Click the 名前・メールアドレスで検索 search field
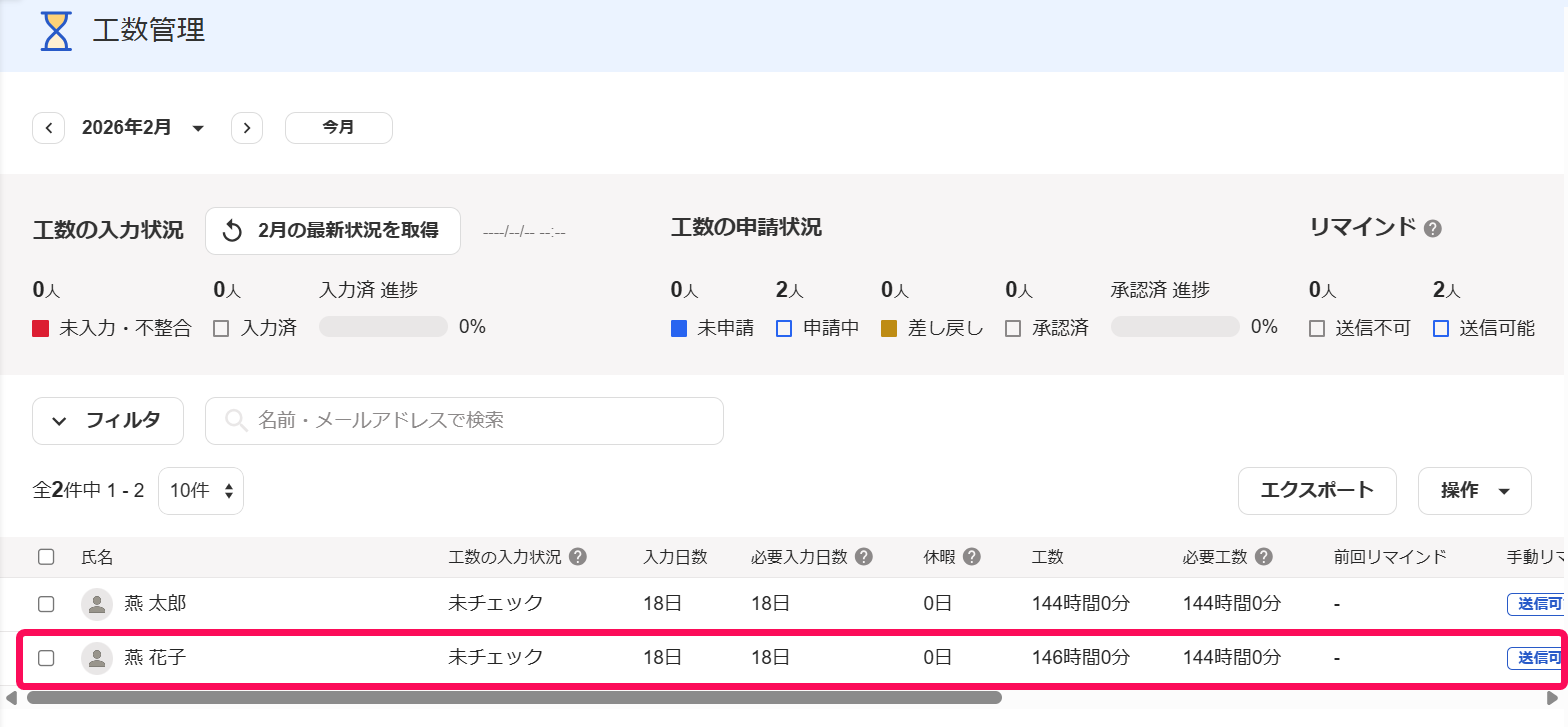This screenshot has height=727, width=1568. (x=464, y=421)
